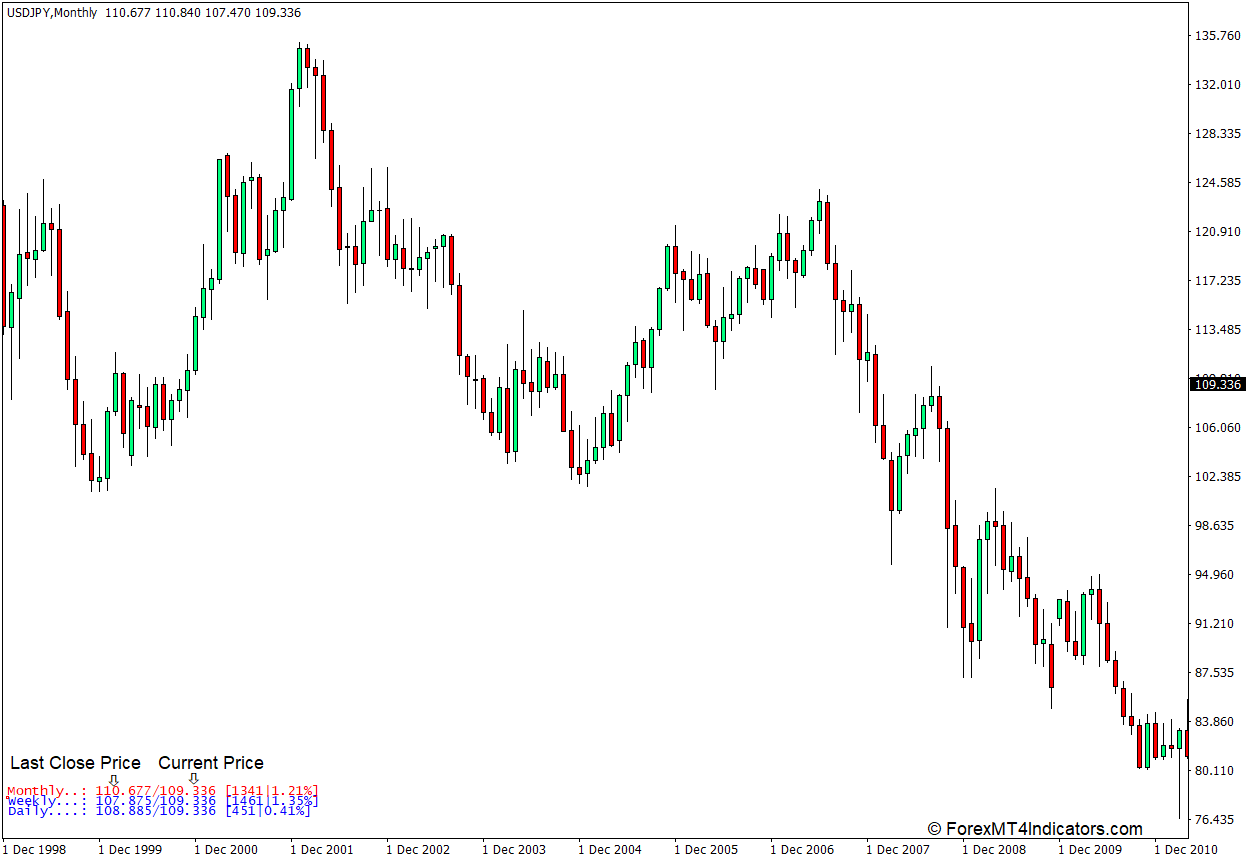Click the 135.760 level on price axis
Image resolution: width=1252 pixels, height=862 pixels.
pyautogui.click(x=1217, y=36)
